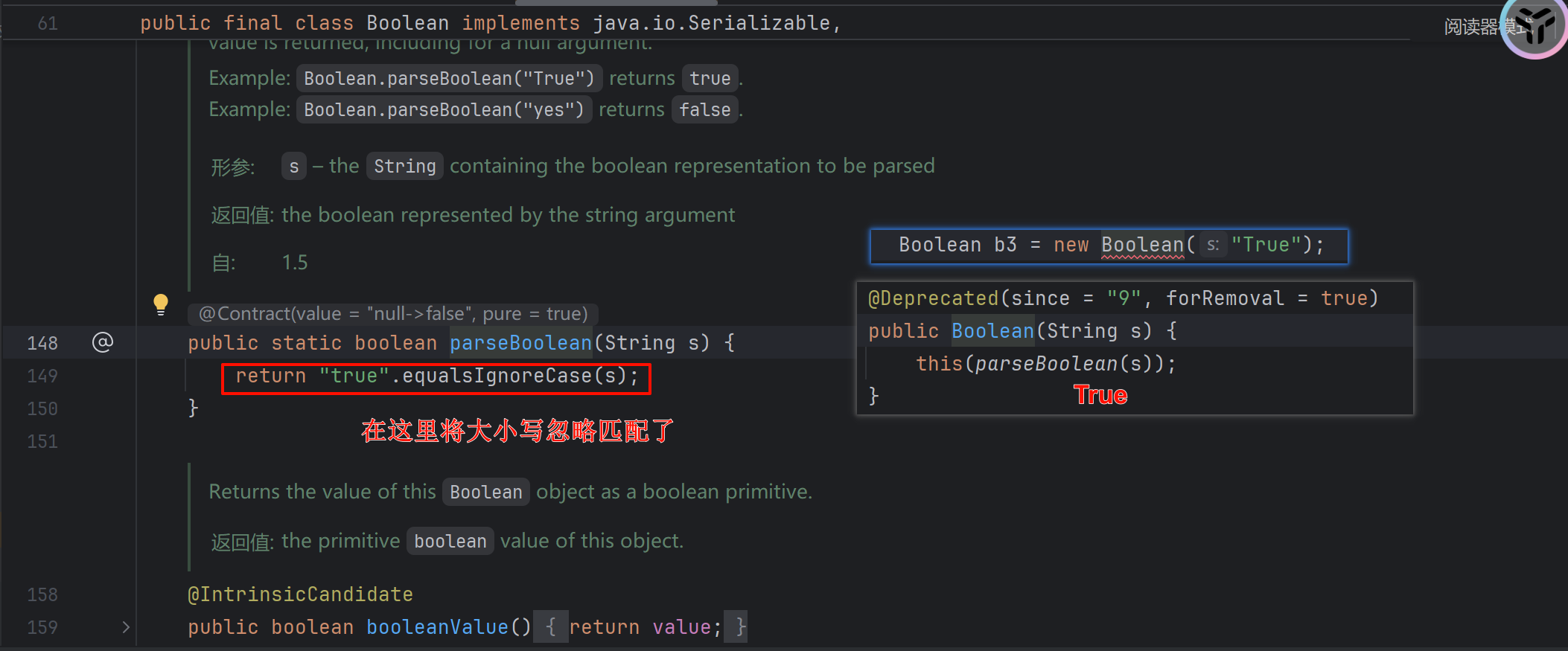Image resolution: width=1568 pixels, height=651 pixels.
Task: Click the @ gutter icon on line 148
Action: [x=103, y=342]
